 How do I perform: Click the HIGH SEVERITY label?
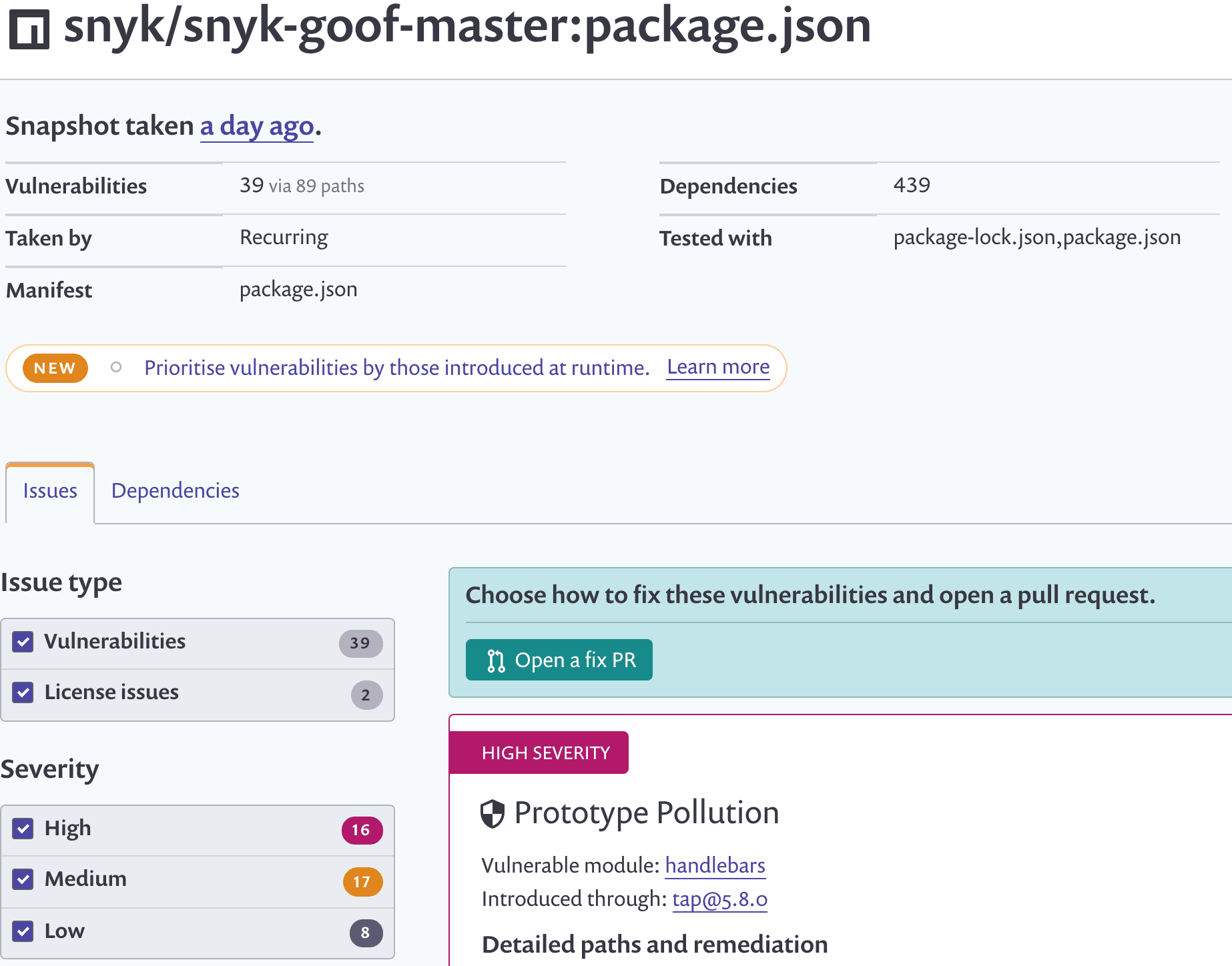click(x=539, y=753)
